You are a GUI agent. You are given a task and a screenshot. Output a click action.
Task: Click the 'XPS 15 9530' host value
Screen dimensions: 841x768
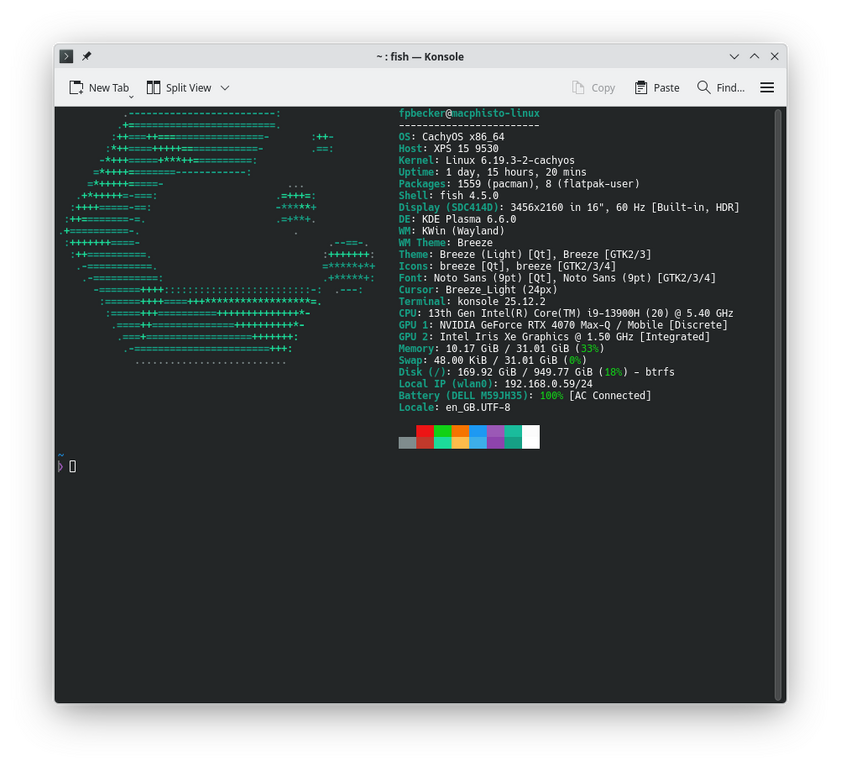pos(466,149)
